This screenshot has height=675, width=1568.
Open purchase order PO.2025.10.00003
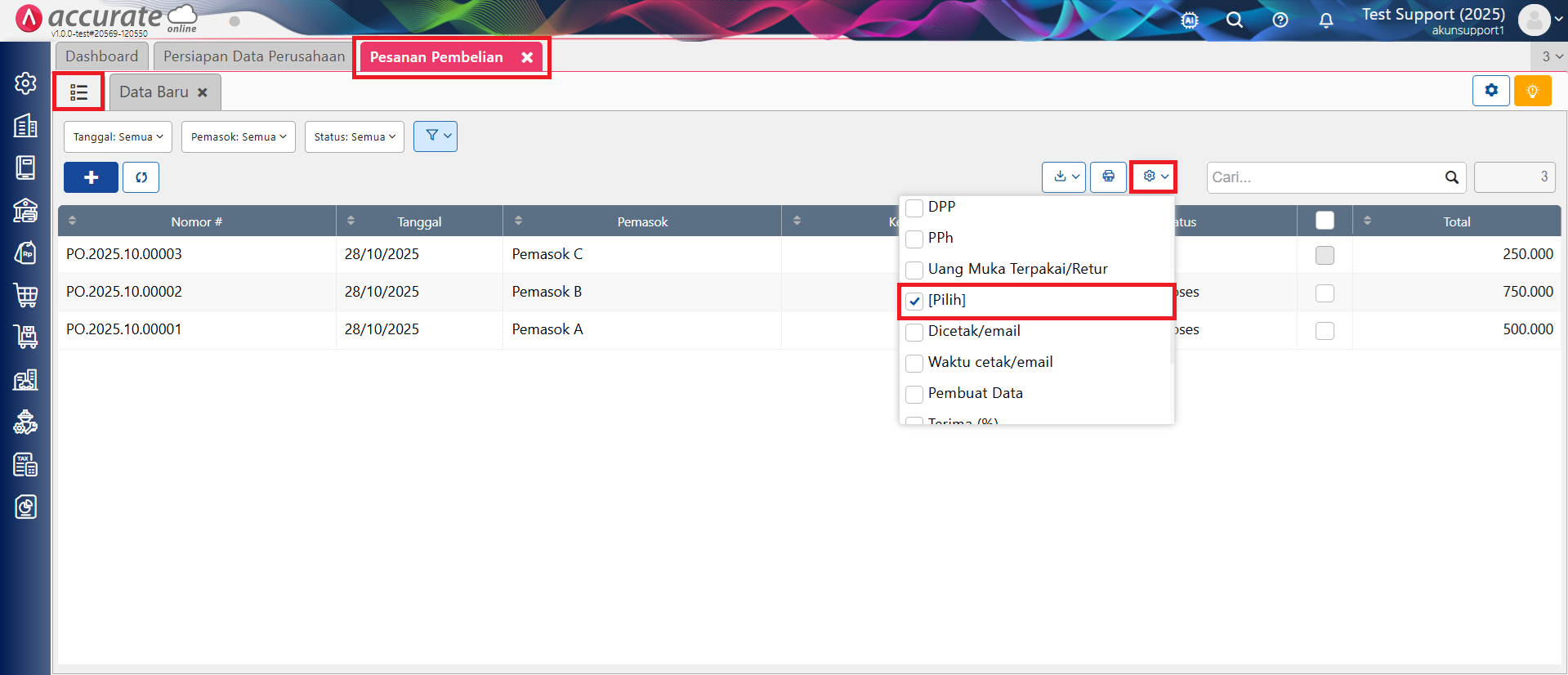(124, 254)
